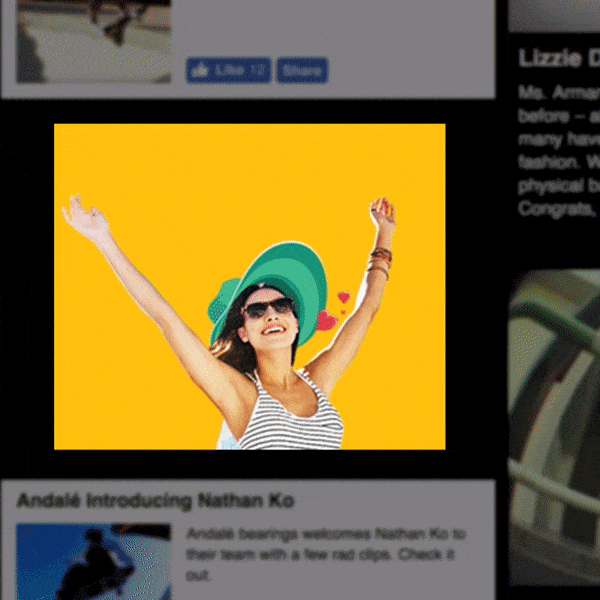Viewport: 600px width, 600px height.
Task: Click the Facebook Share button
Action: (x=302, y=70)
